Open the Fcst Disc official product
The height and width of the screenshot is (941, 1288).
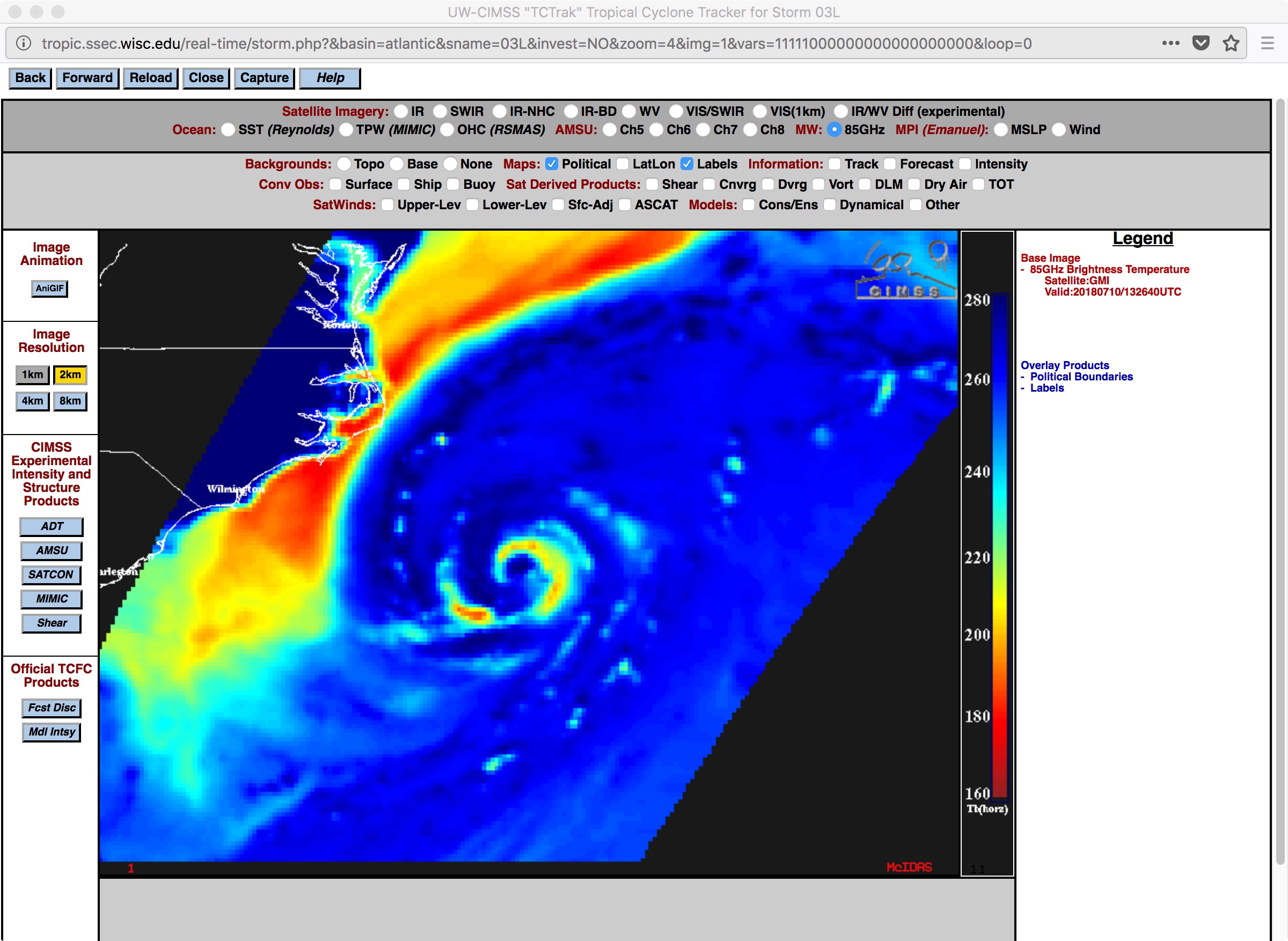52,708
